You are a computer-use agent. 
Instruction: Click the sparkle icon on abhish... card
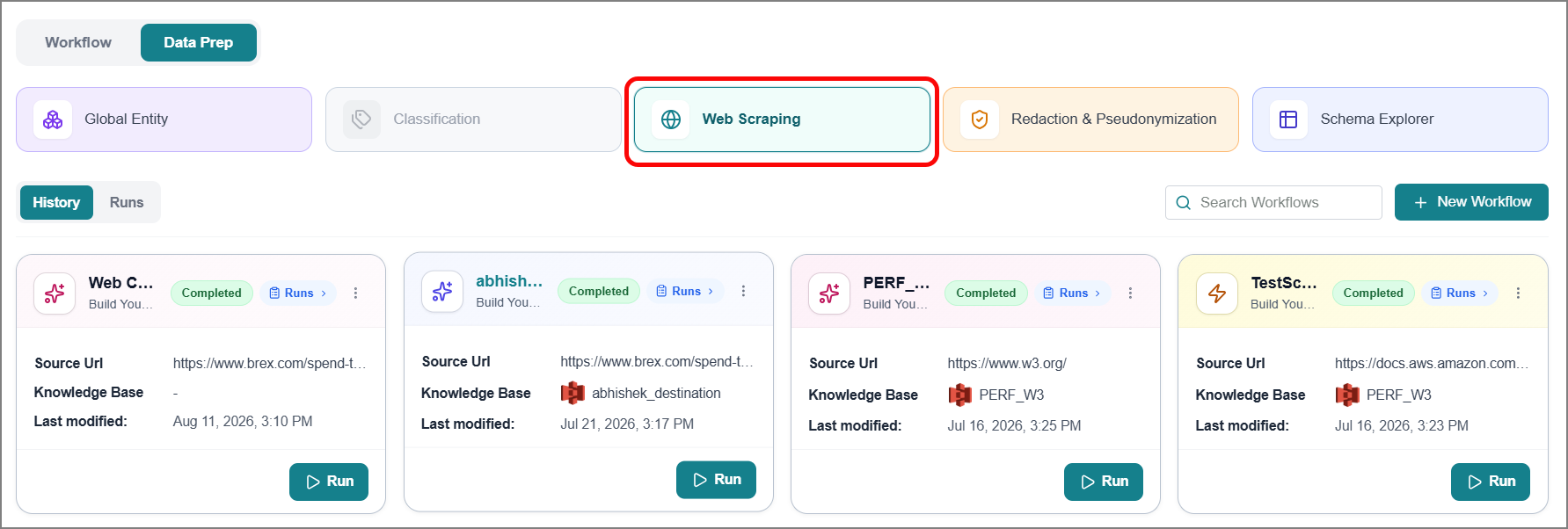[442, 291]
